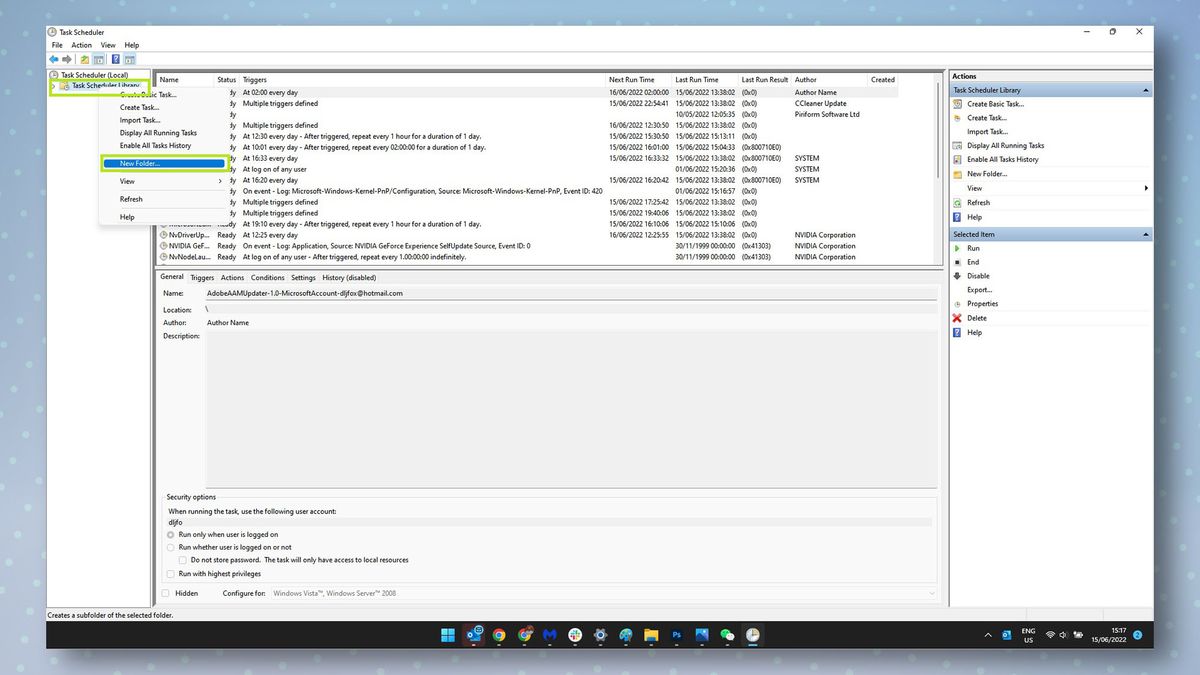Click the End icon under Selected Item
This screenshot has height=675, width=1200.
(957, 261)
